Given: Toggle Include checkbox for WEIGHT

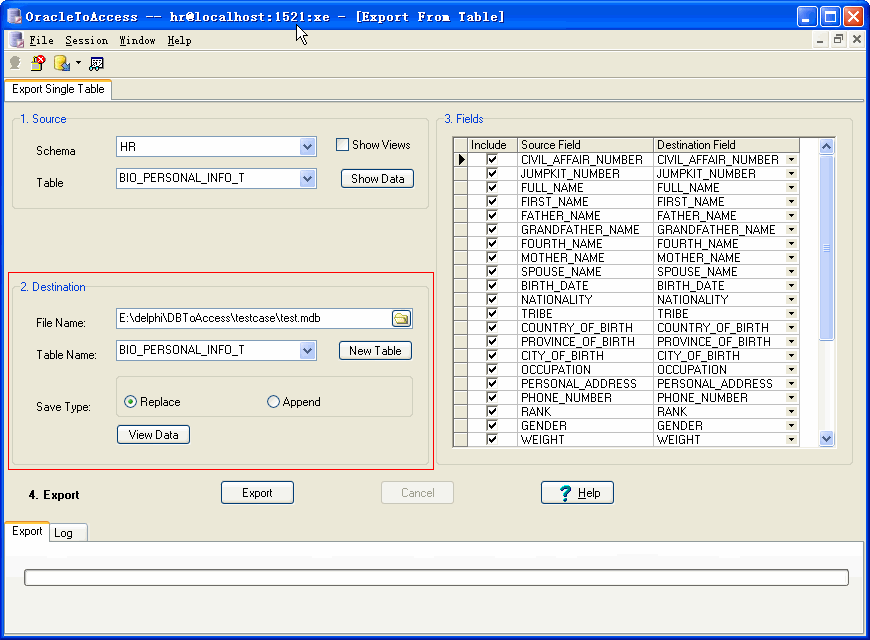Looking at the screenshot, I should 492,440.
